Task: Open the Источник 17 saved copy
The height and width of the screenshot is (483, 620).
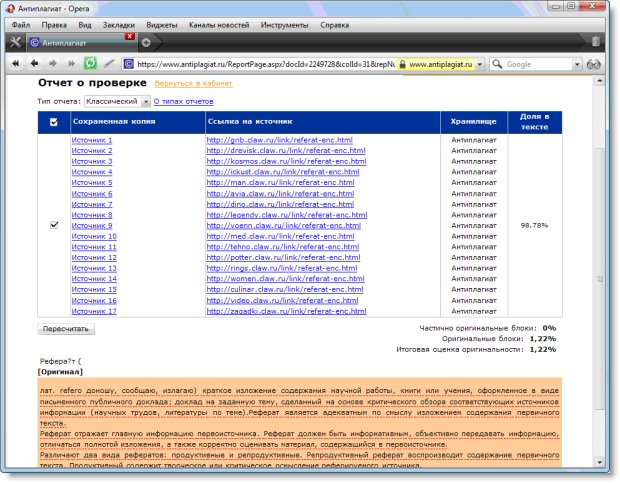Action: pos(94,311)
